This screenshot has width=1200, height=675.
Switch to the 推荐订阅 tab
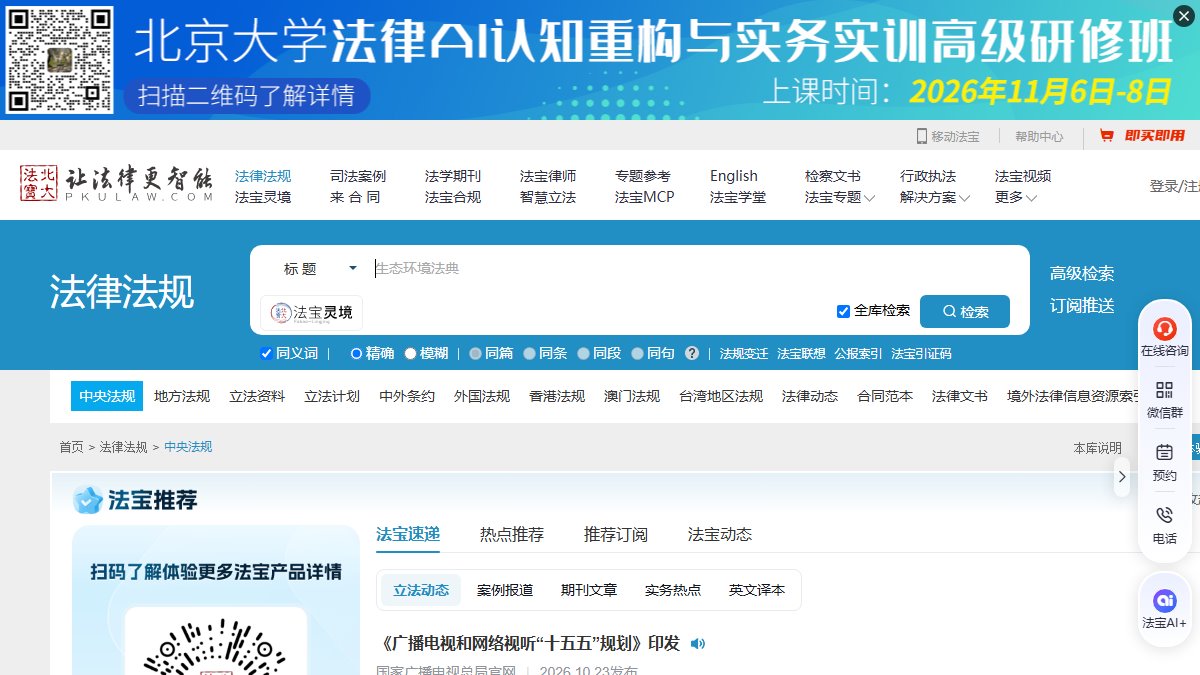pyautogui.click(x=616, y=534)
